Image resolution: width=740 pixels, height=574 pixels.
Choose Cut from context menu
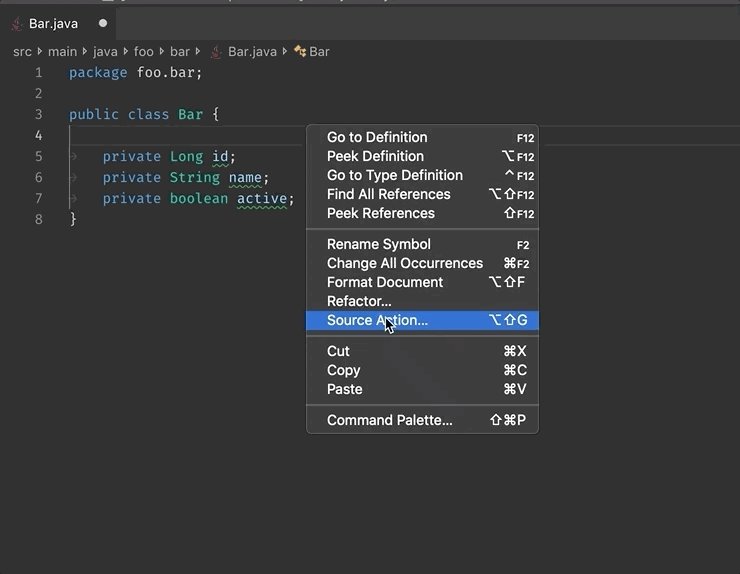tap(422, 351)
